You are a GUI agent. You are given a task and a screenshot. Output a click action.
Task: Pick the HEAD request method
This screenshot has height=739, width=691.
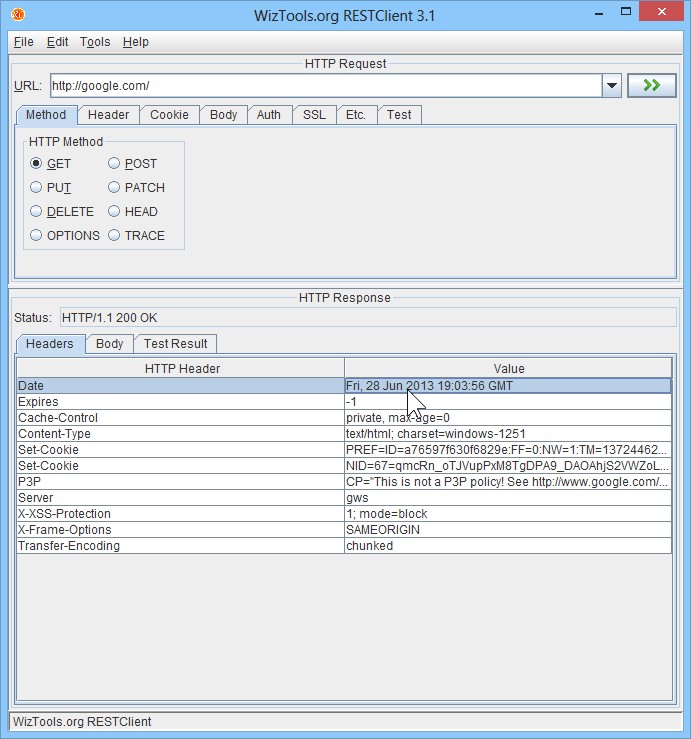pyautogui.click(x=115, y=212)
